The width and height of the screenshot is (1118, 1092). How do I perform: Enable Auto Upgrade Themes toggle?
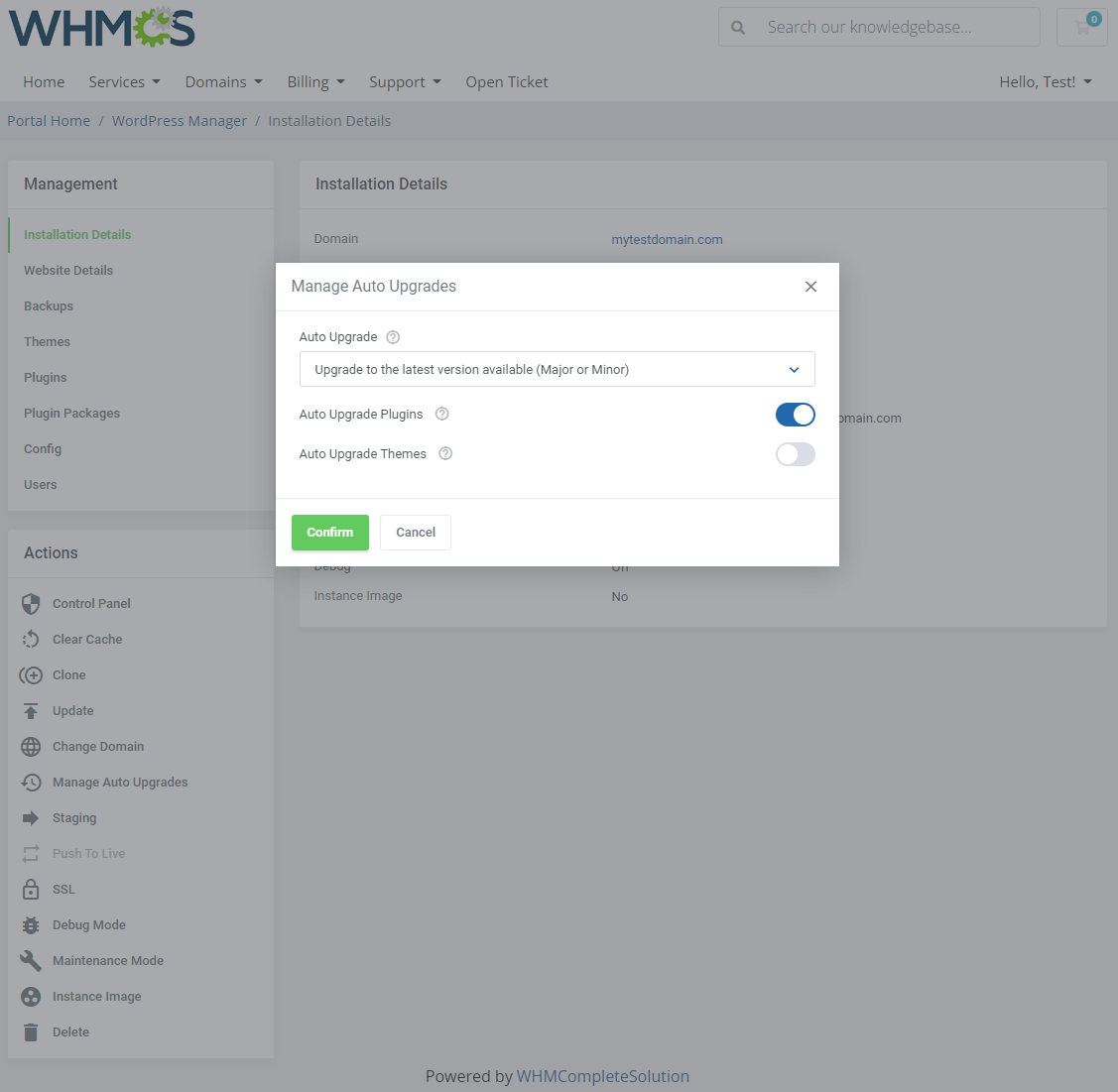click(795, 453)
